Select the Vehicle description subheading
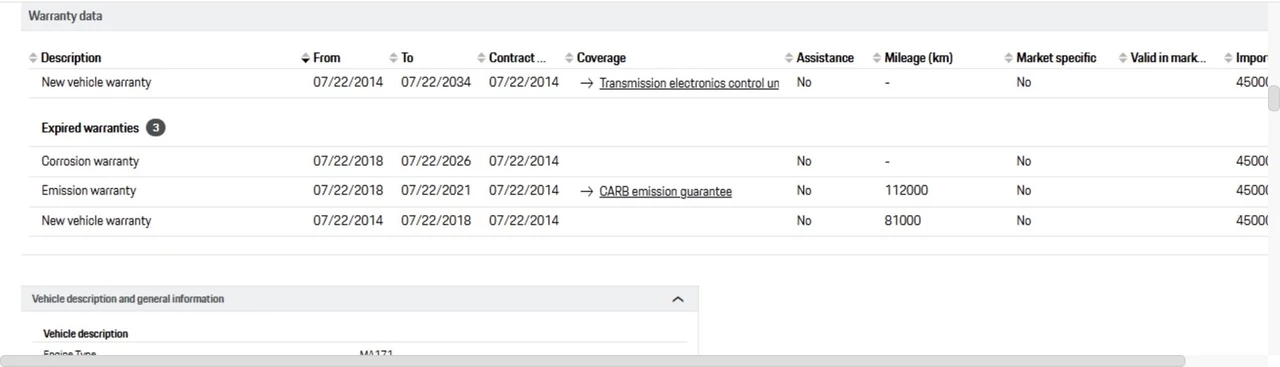This screenshot has width=1280, height=367. 86,334
